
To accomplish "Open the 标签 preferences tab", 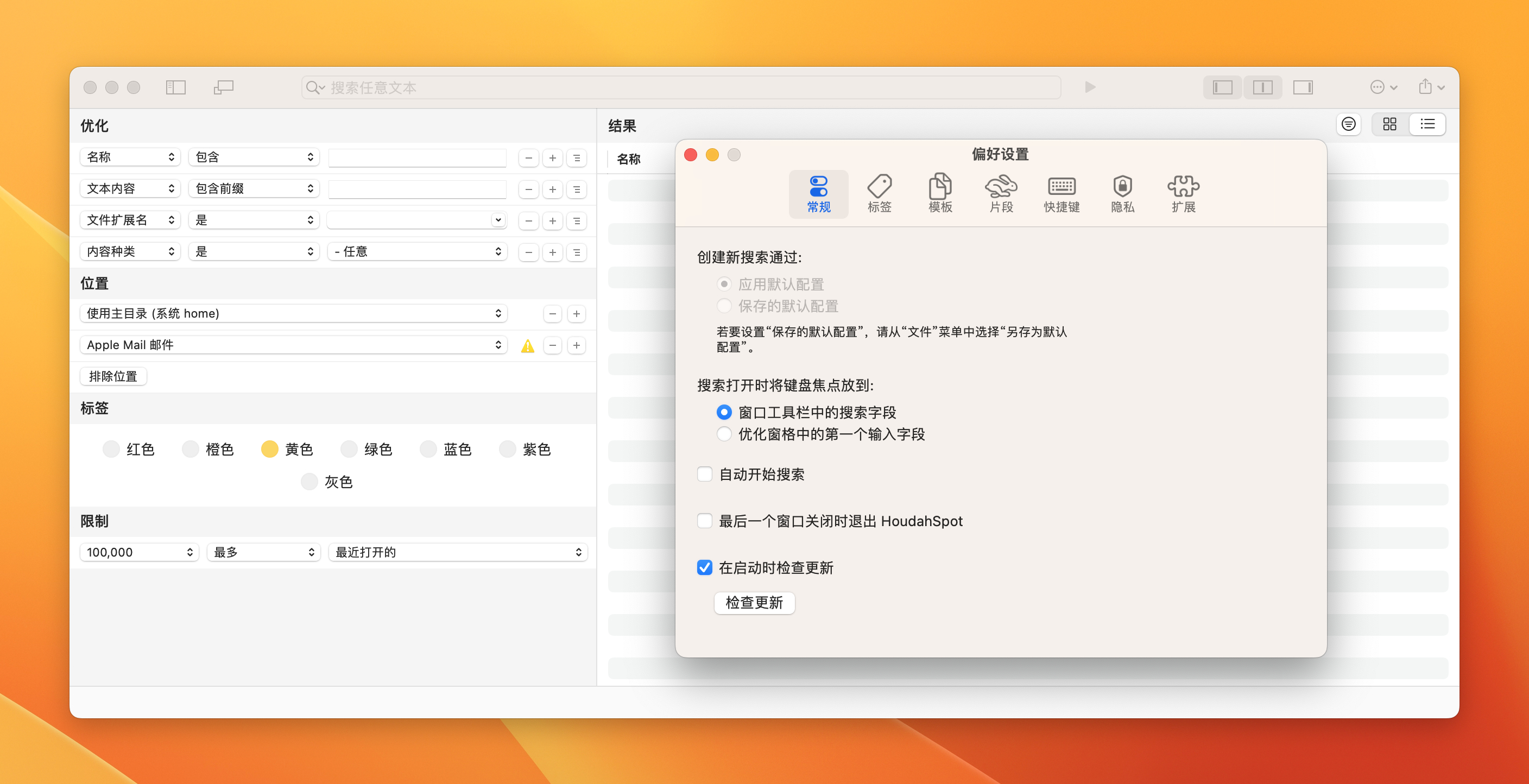I will pyautogui.click(x=880, y=194).
